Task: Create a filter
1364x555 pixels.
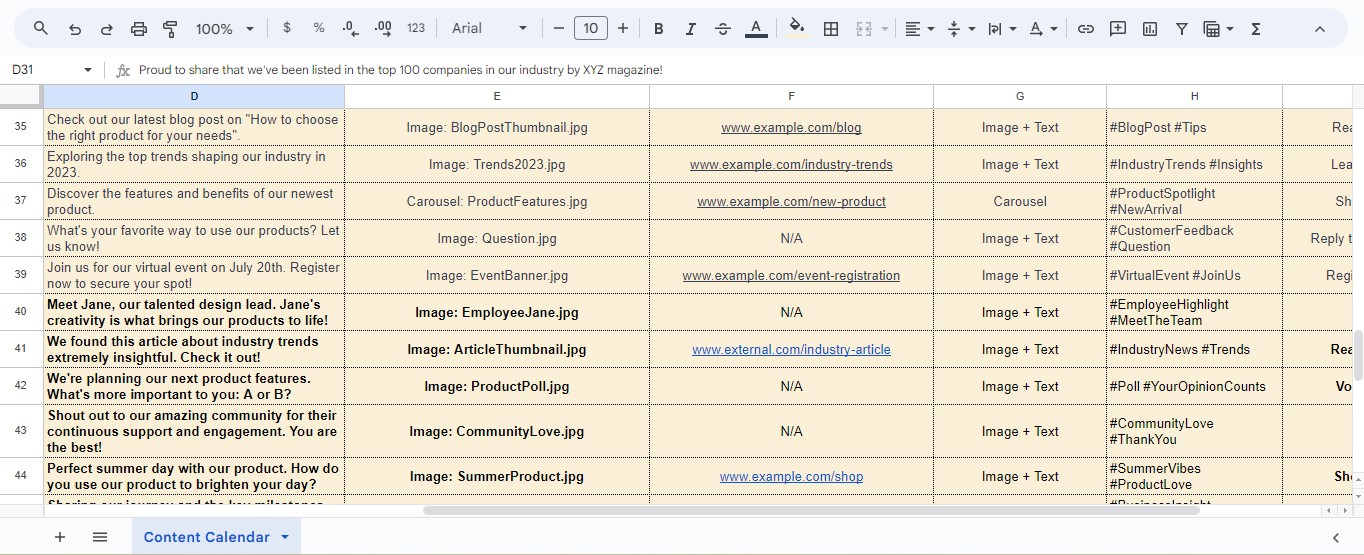Action: 1181,29
